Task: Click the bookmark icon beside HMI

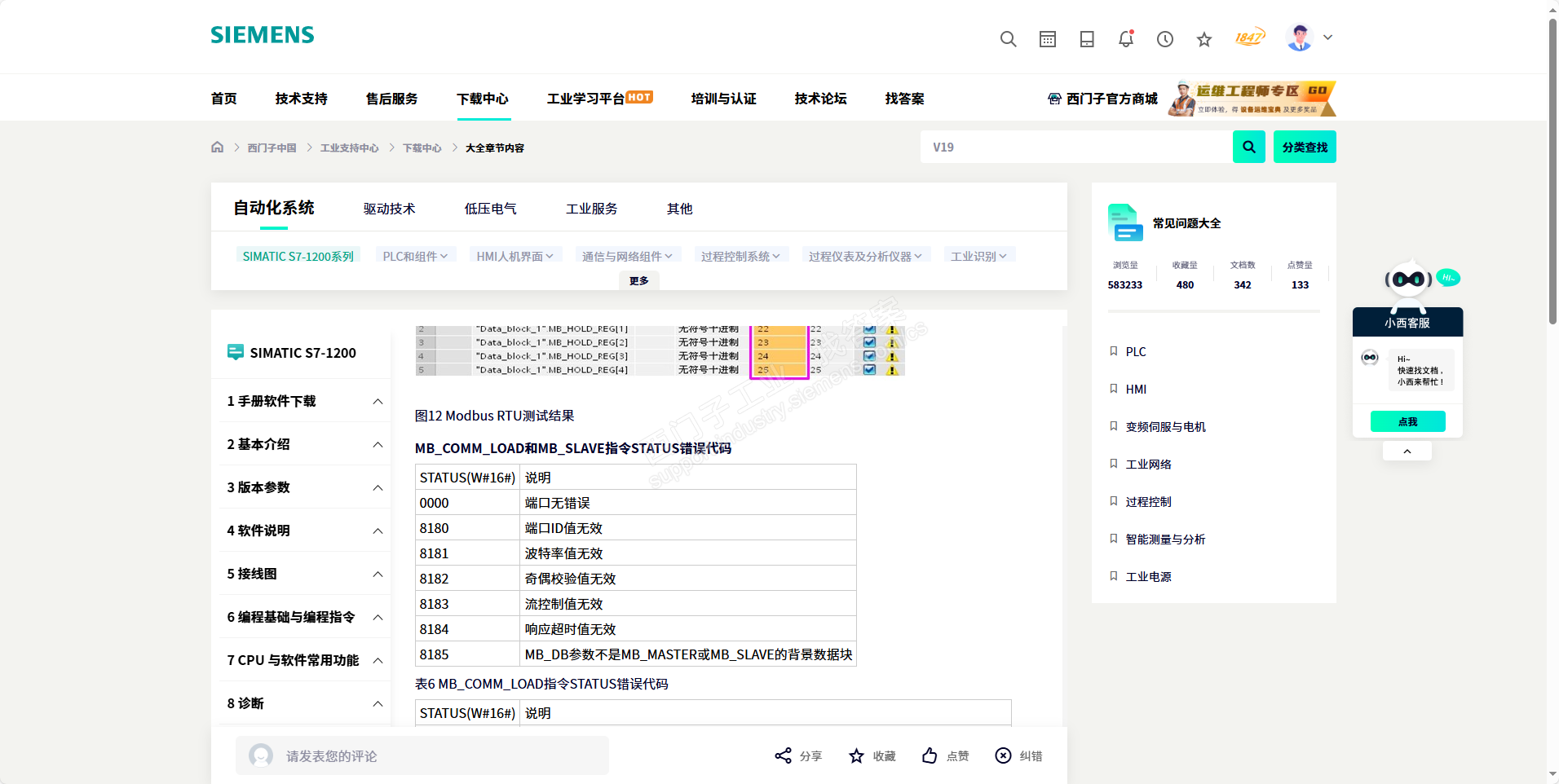Action: pyautogui.click(x=1114, y=389)
